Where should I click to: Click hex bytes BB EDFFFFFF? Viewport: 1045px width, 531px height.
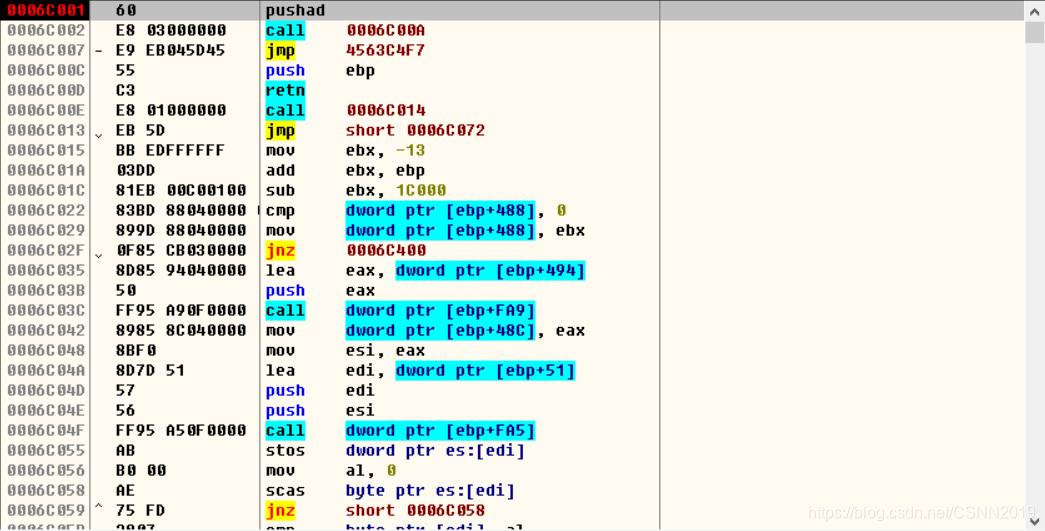171,151
